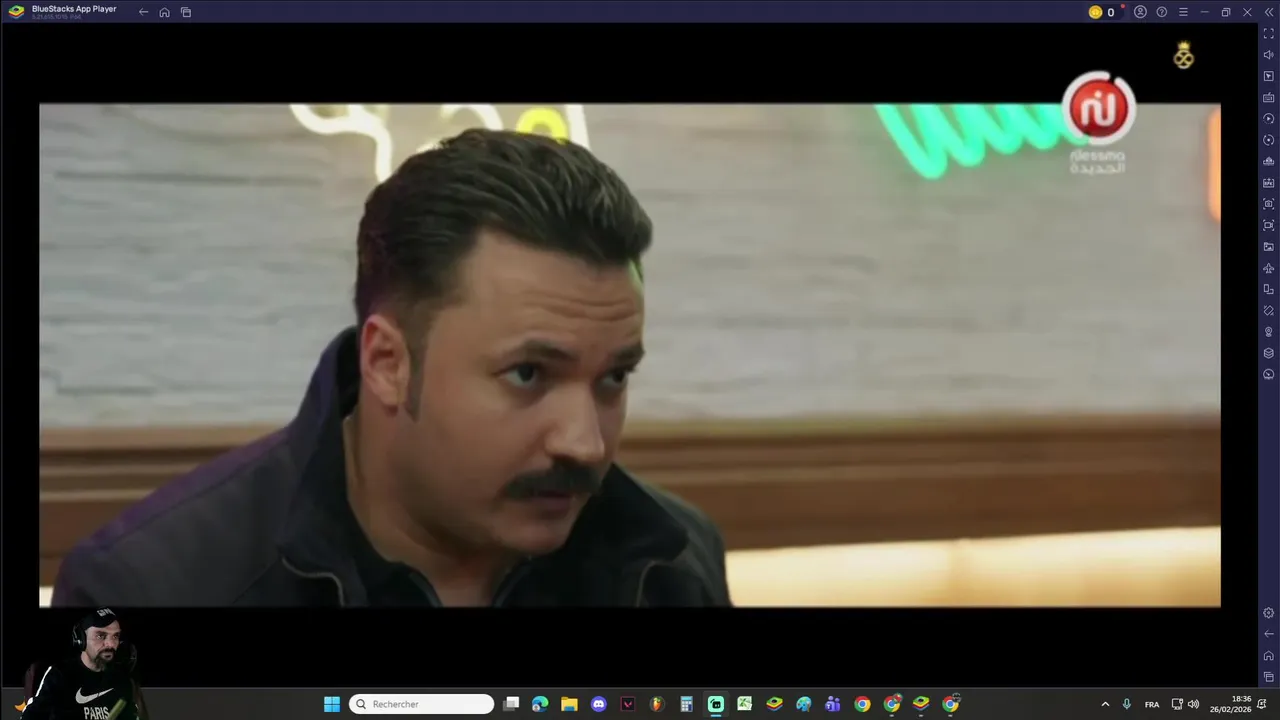
Task: Click the sidebar recents icon at bottom
Action: (x=1268, y=677)
